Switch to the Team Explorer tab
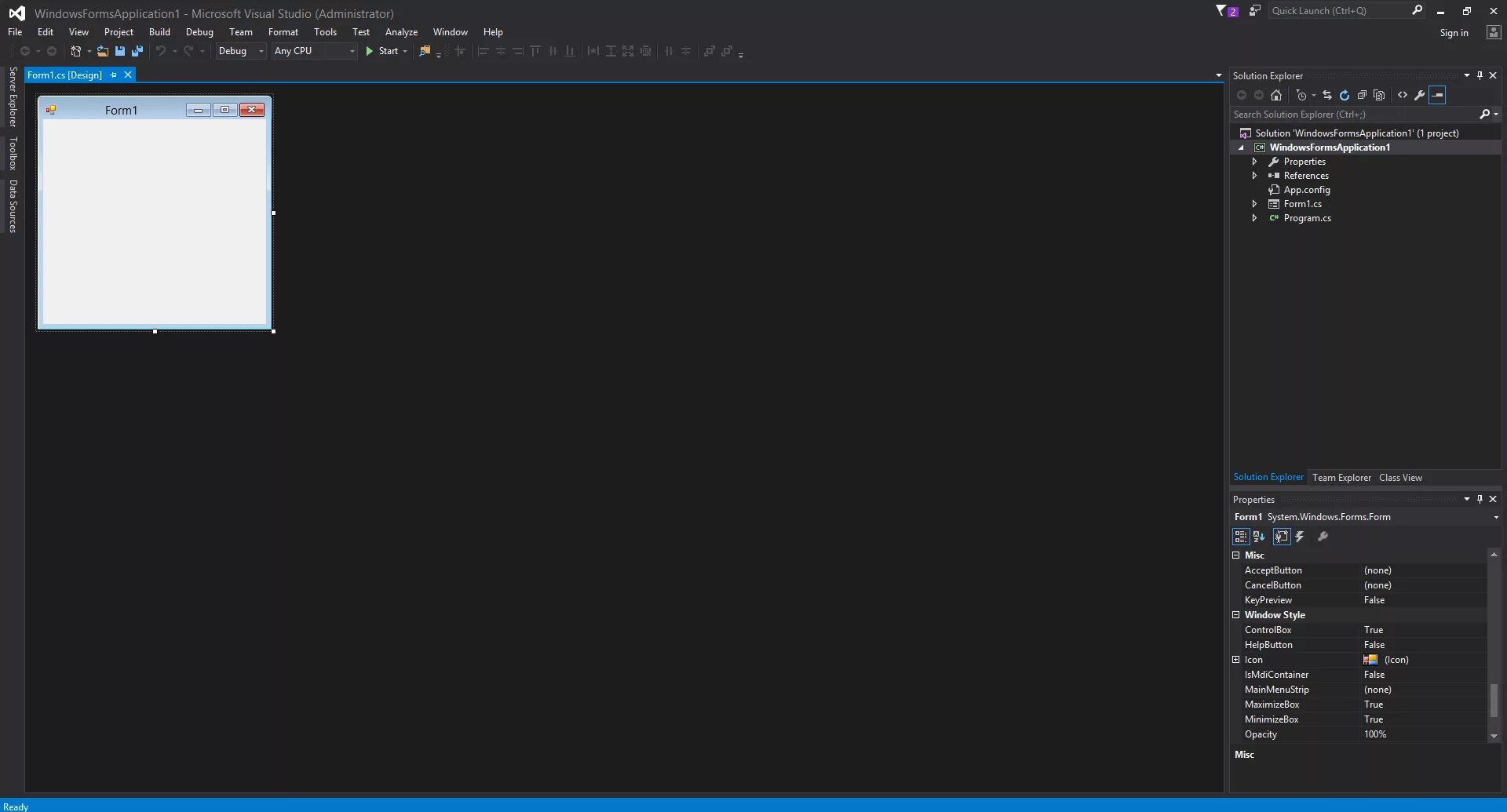Viewport: 1507px width, 812px height. 1341,478
